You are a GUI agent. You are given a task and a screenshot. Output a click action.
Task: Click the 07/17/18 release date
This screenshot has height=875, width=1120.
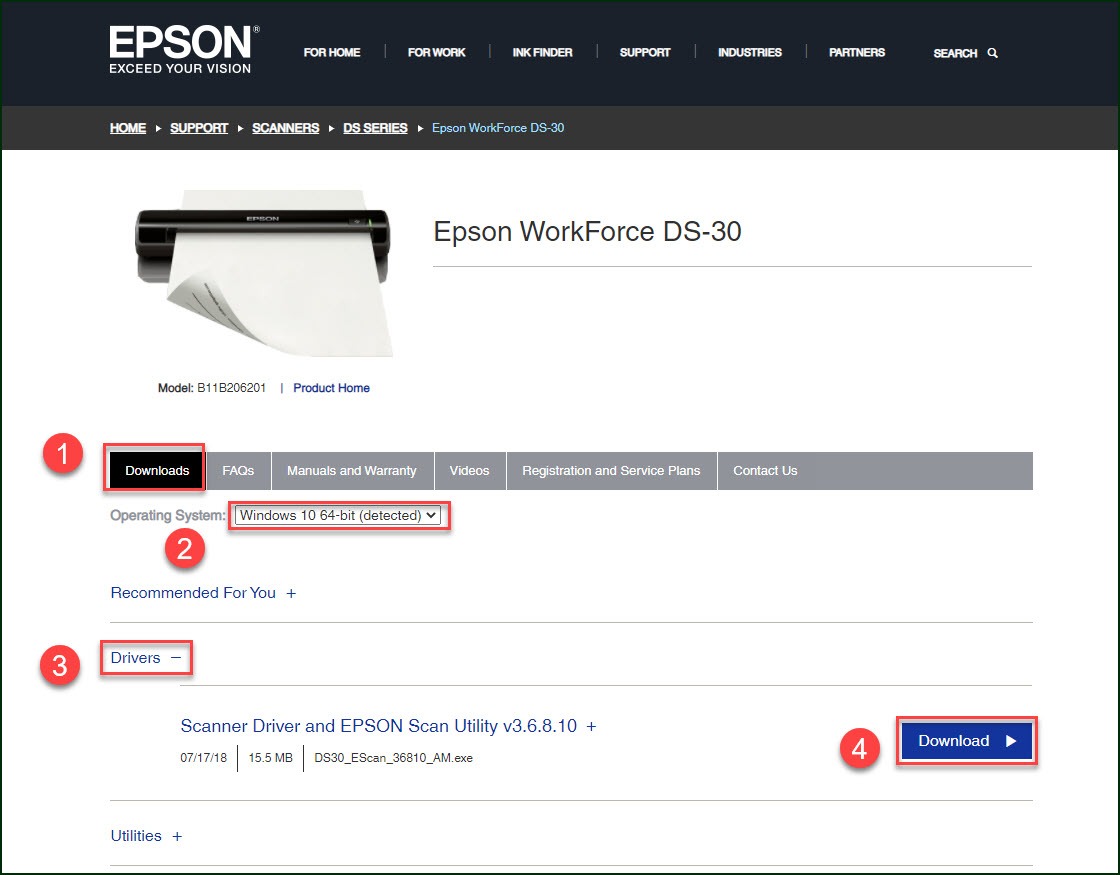click(204, 758)
